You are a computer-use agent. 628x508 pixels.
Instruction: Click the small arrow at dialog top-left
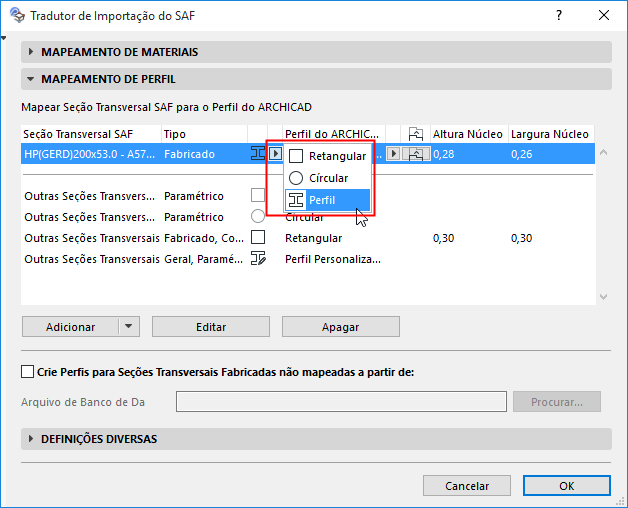4,38
